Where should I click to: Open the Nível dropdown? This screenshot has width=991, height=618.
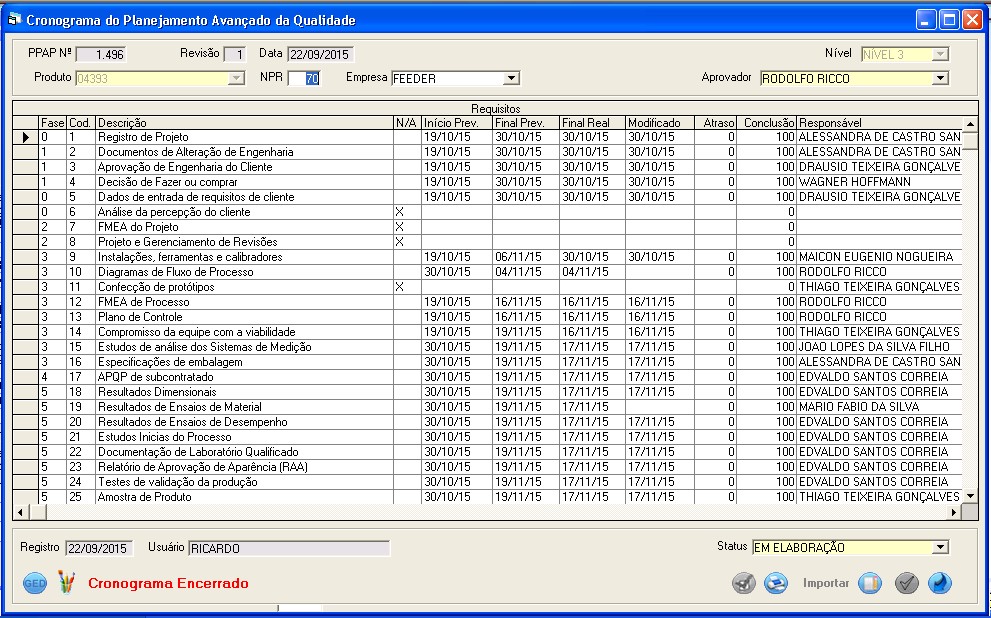click(940, 55)
